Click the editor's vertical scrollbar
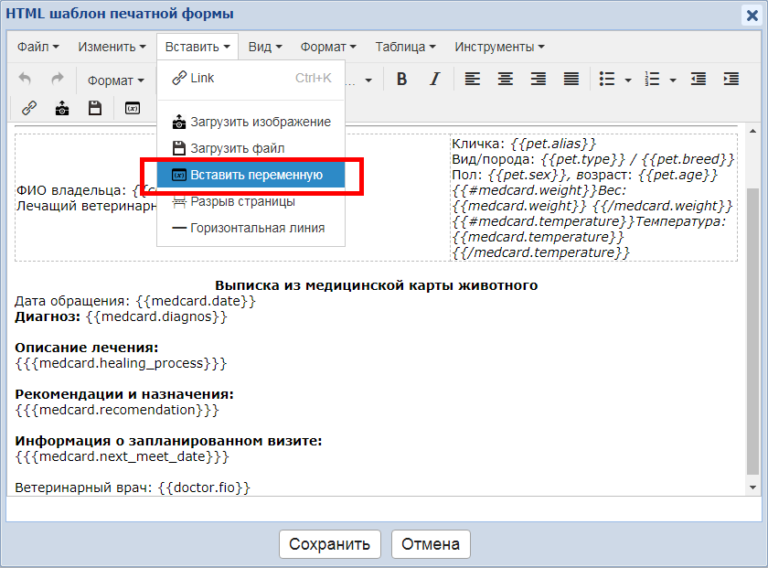The height and width of the screenshot is (568, 768). coord(753,320)
